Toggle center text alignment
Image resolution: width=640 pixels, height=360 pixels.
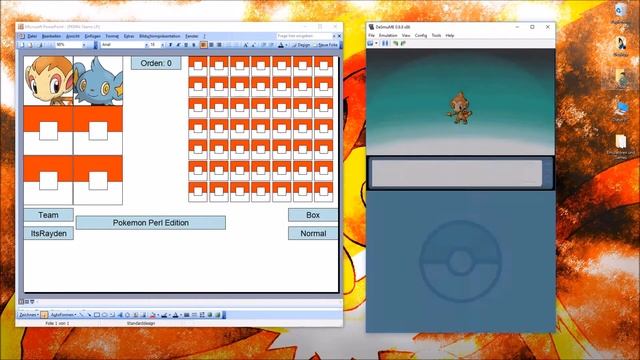211,45
